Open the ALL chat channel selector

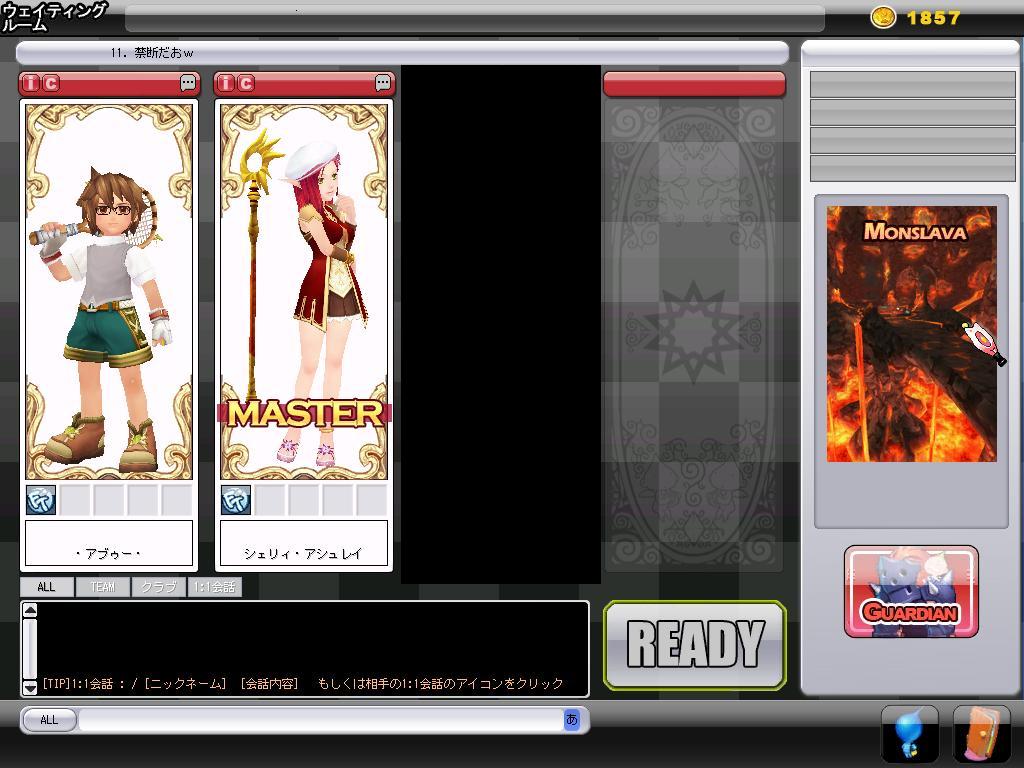(48, 720)
